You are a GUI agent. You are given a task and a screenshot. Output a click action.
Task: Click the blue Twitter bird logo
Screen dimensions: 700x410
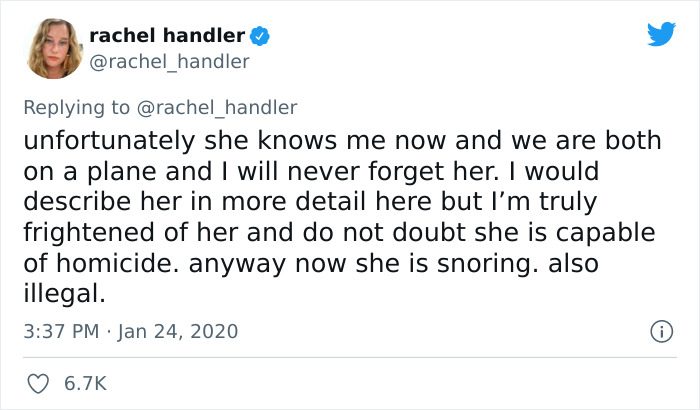[661, 35]
